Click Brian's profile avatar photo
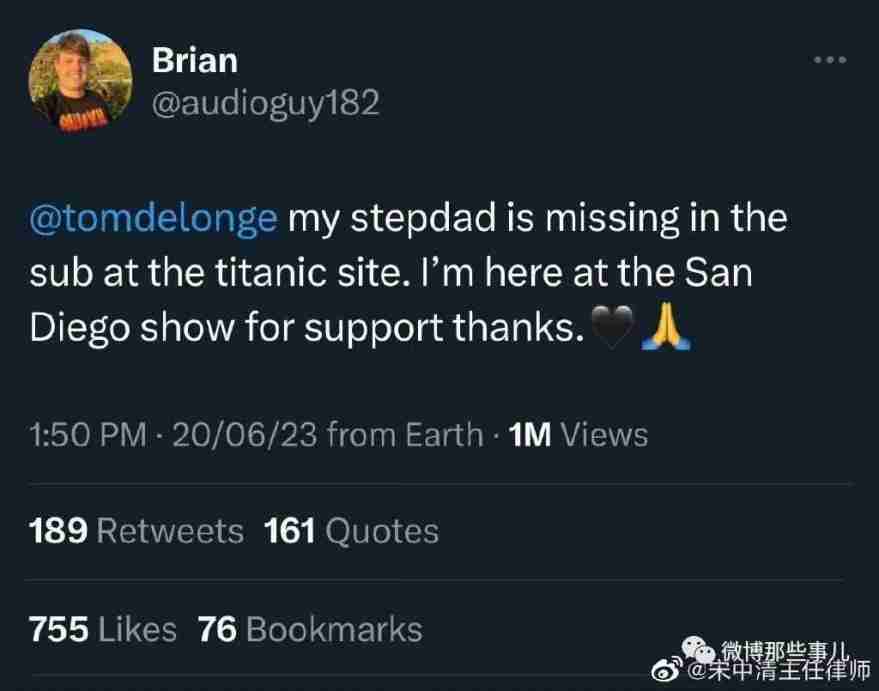Screen dimensions: 879x691 tap(81, 80)
